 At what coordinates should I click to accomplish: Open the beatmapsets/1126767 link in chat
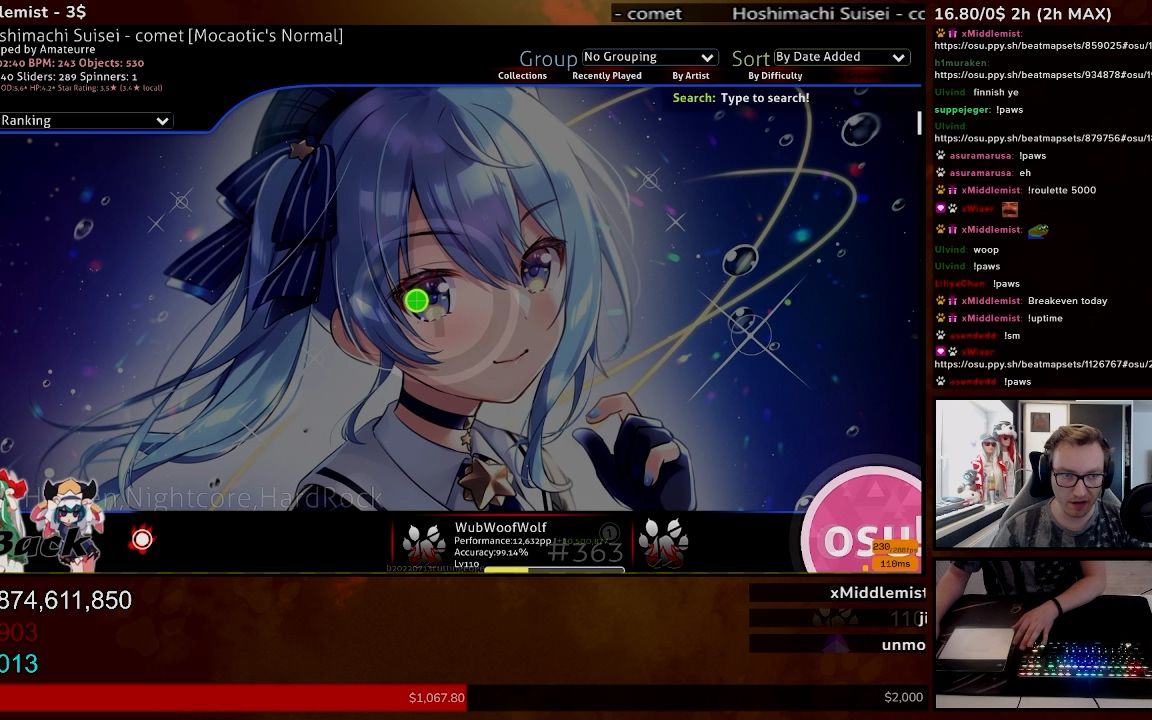pos(1043,364)
